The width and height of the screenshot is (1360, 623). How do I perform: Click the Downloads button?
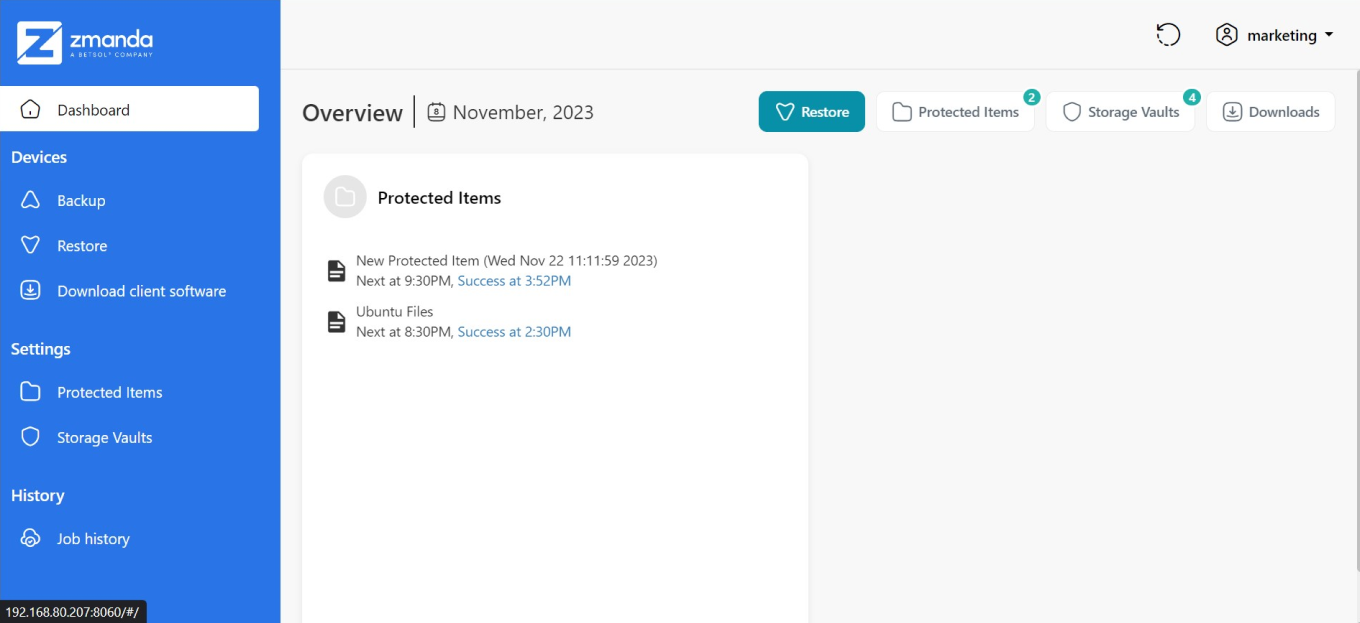[1270, 112]
